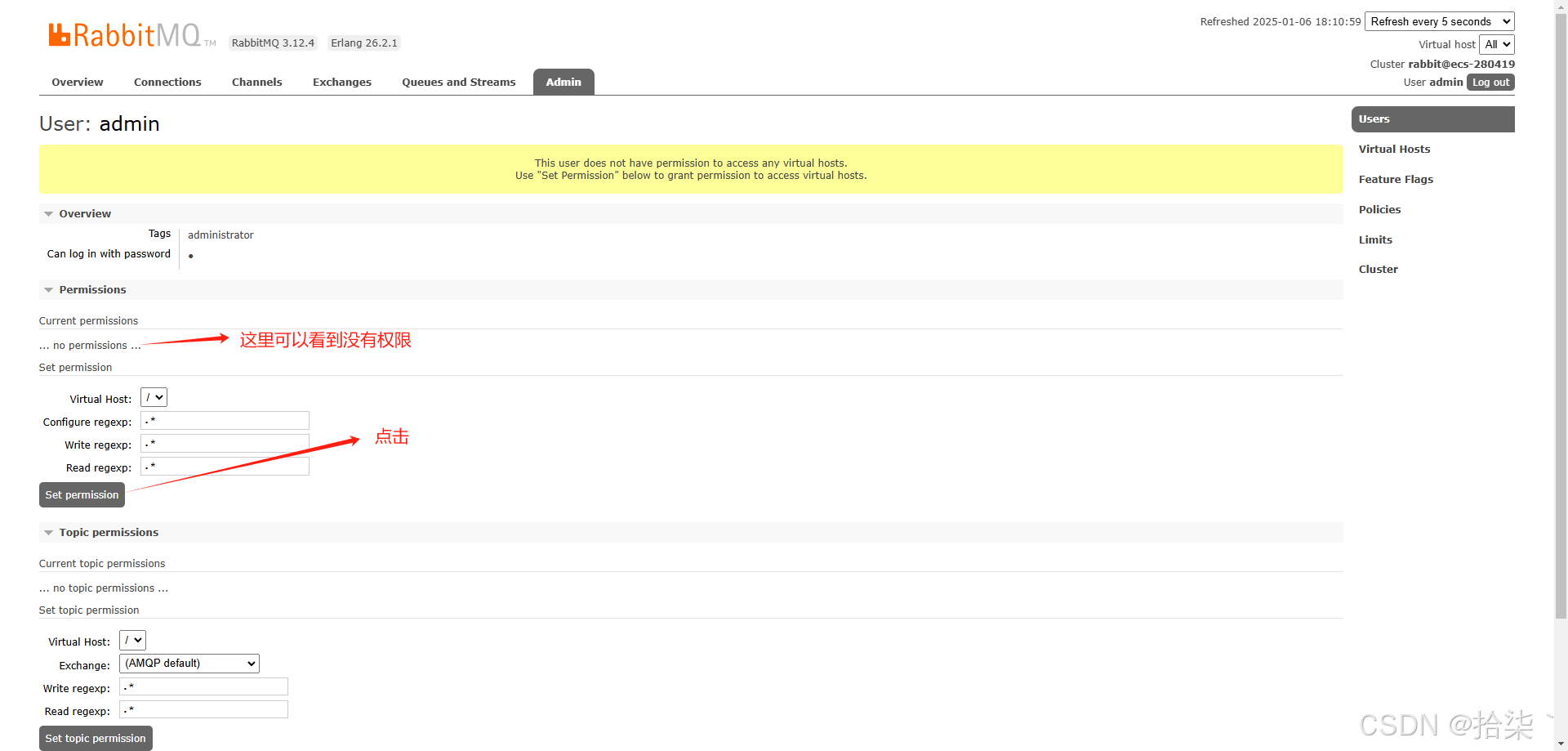Image resolution: width=1568 pixels, height=751 pixels.
Task: Open the Exchanges tab
Action: coord(341,82)
